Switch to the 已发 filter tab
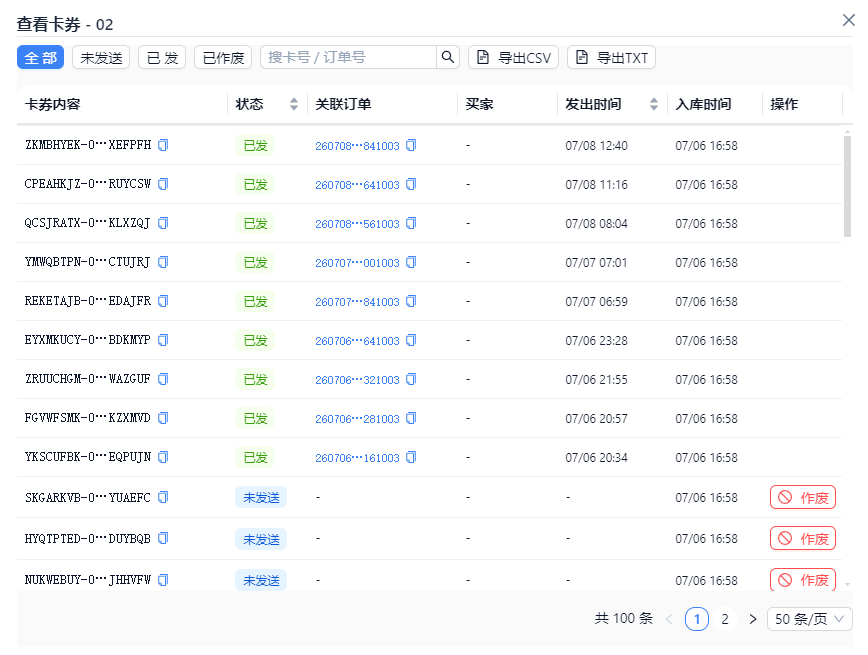868x655 pixels. pos(162,57)
